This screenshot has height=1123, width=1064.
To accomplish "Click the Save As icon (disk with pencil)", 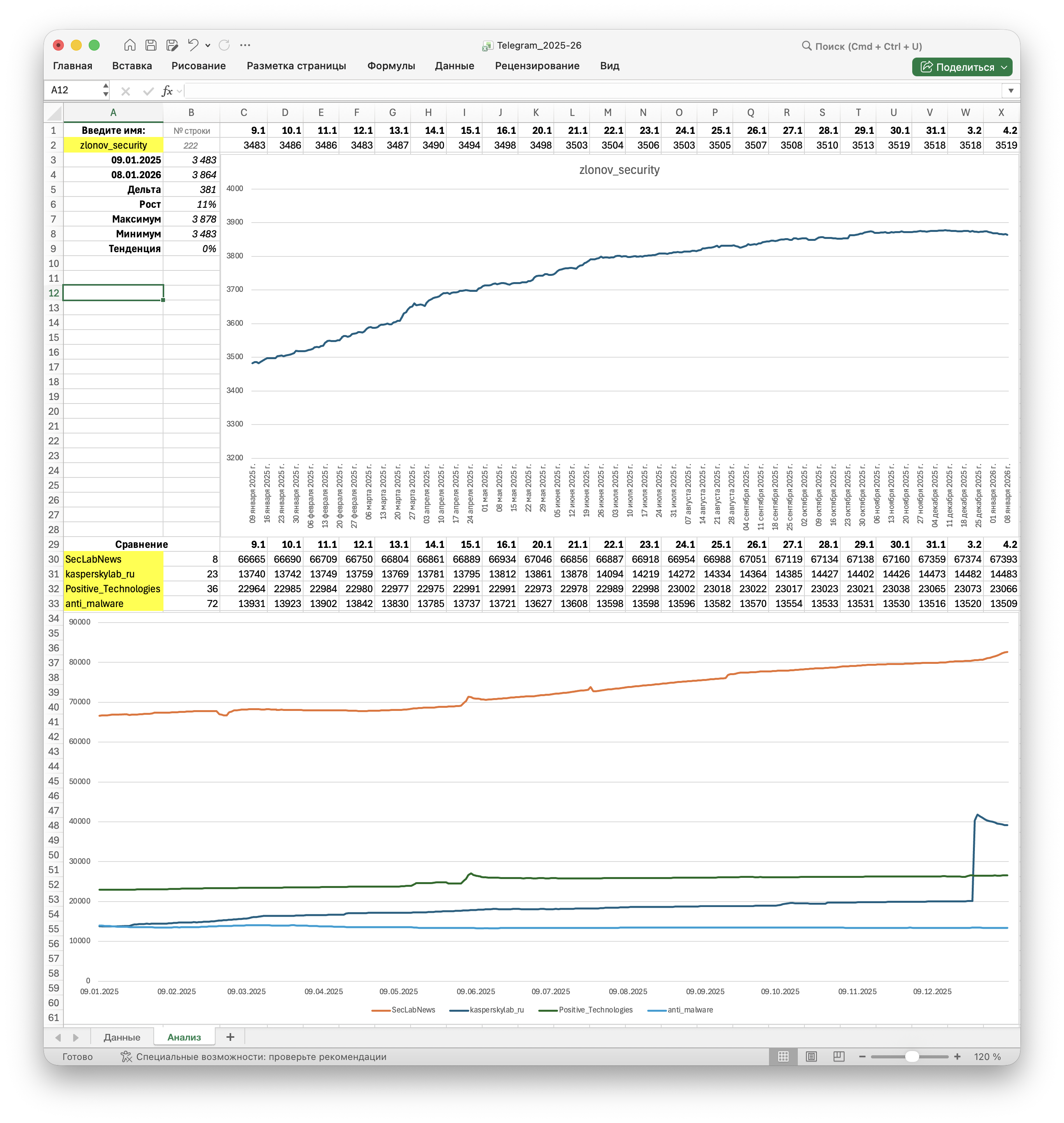I will (172, 45).
